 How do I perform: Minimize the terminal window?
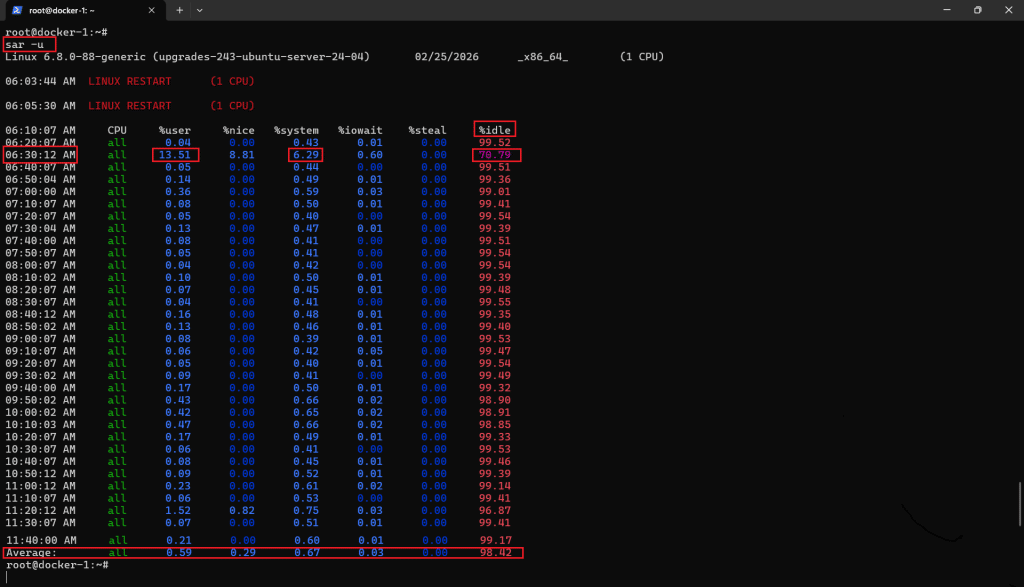[946, 10]
